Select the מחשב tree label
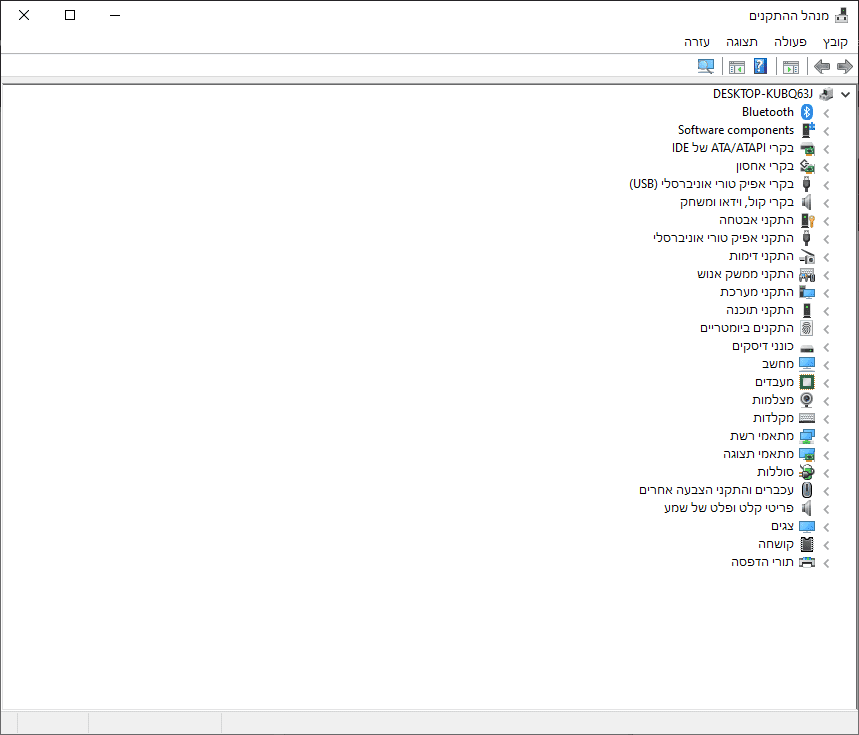859x735 pixels. [x=778, y=364]
